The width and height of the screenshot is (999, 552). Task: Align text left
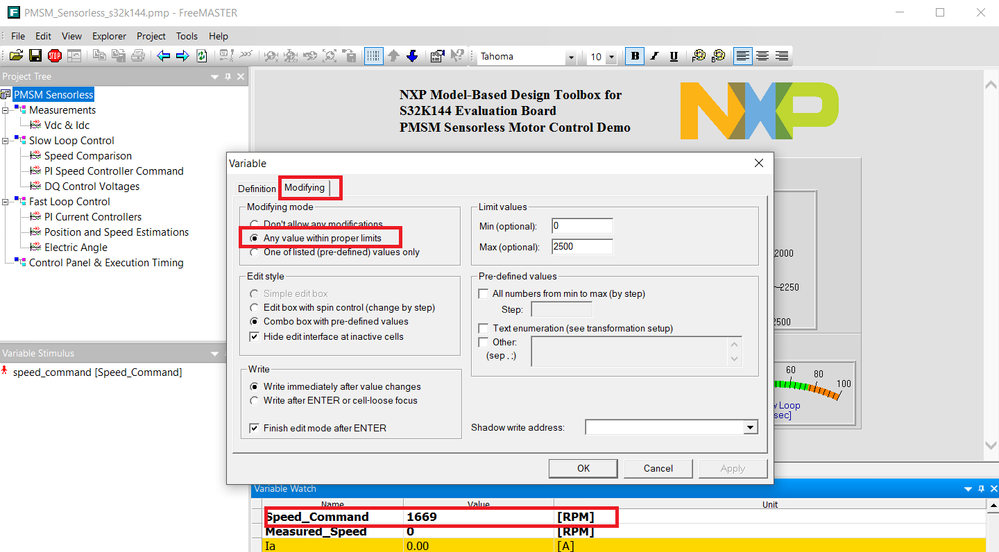click(743, 56)
